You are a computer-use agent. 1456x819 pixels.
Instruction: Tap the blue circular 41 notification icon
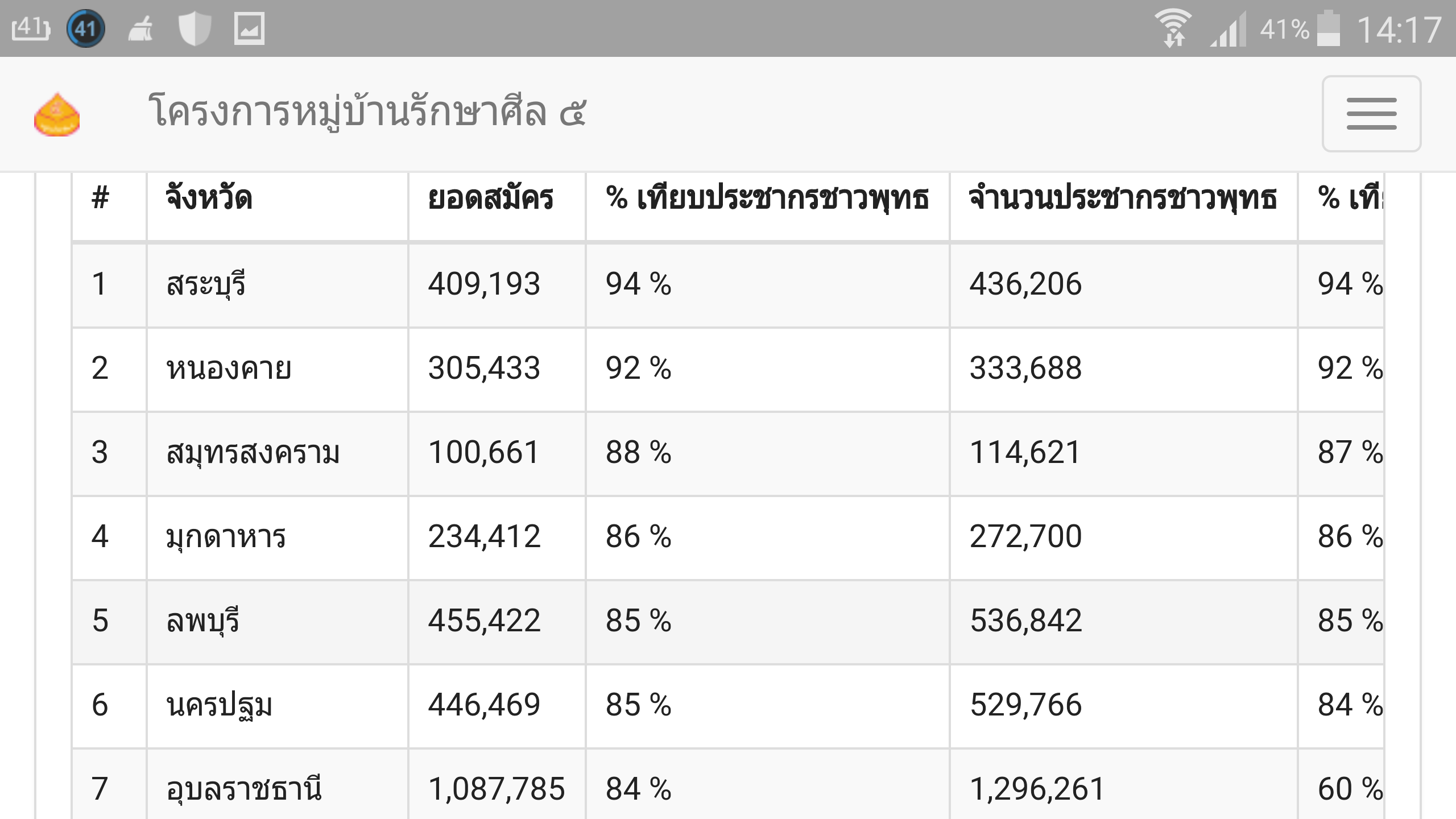(x=86, y=28)
